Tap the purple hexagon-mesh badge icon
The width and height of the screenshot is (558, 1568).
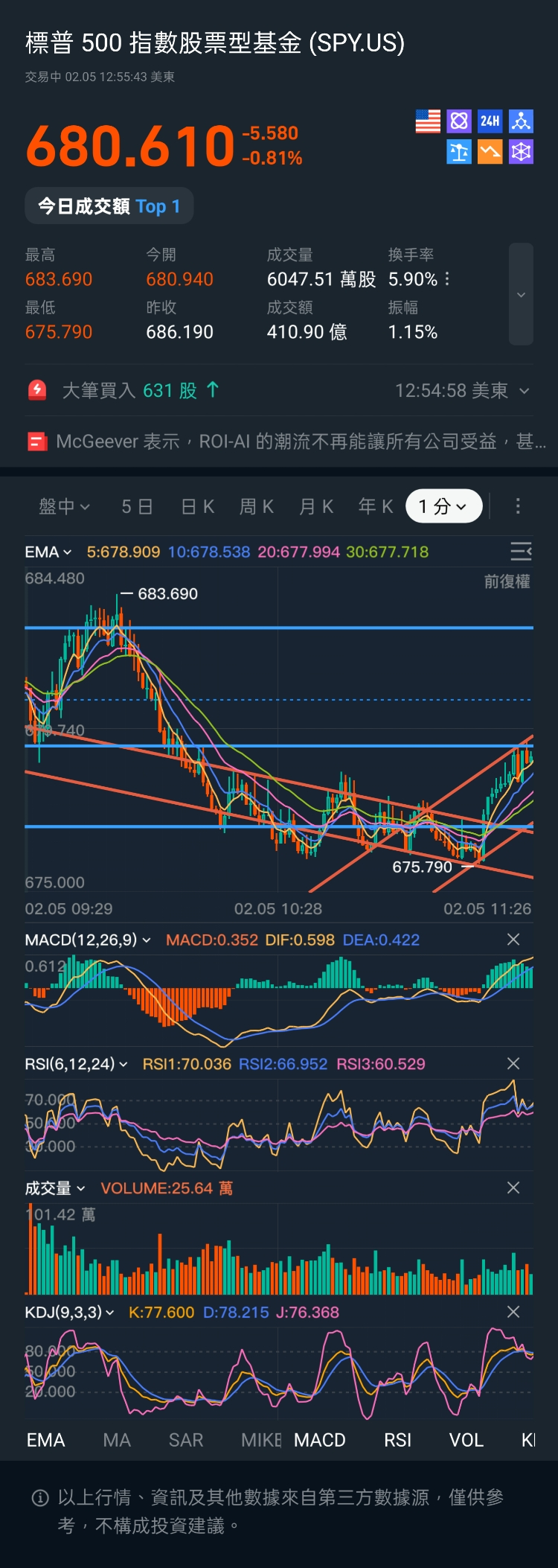(x=521, y=152)
